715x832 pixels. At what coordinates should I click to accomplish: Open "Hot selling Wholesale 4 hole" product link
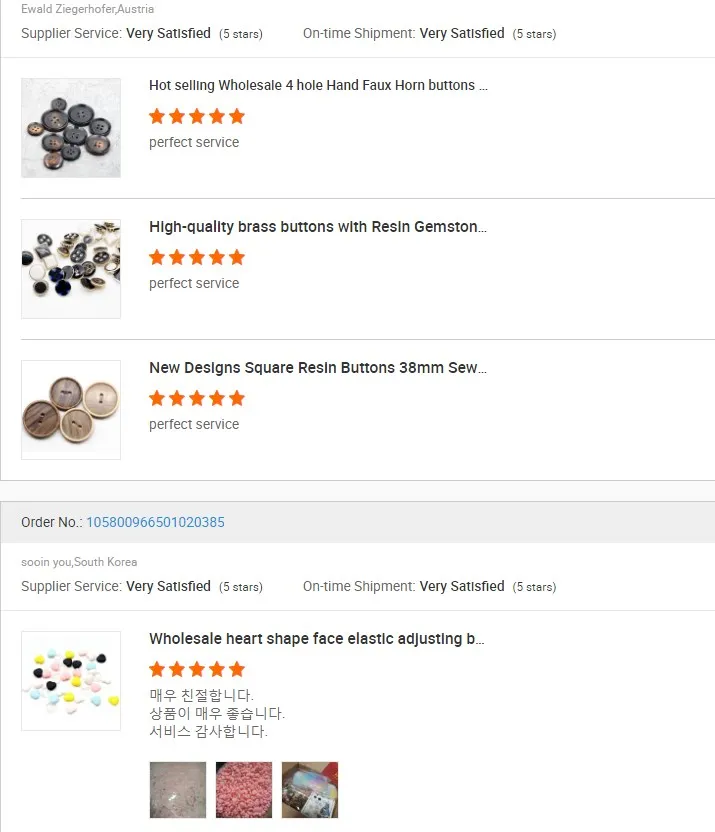tap(318, 86)
